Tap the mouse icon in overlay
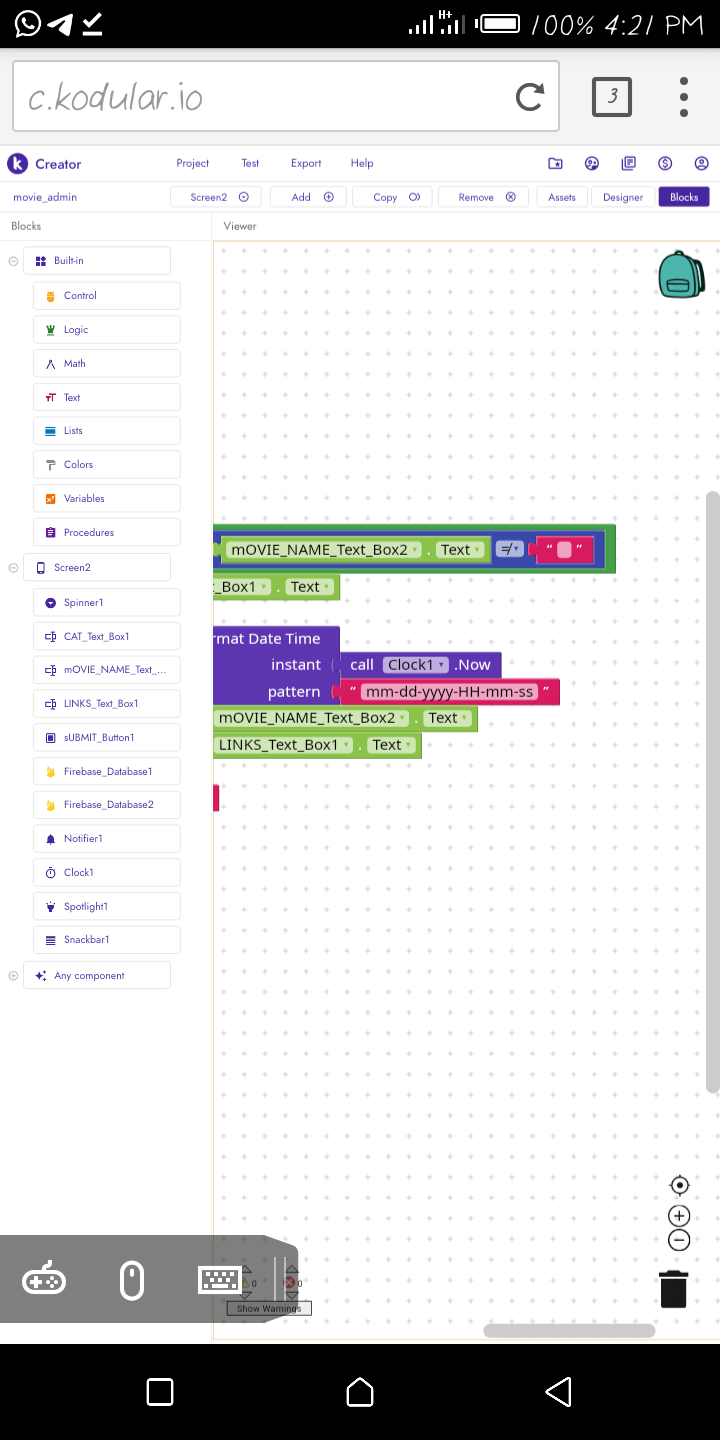Screen dimensions: 720x1440 (x=132, y=1280)
